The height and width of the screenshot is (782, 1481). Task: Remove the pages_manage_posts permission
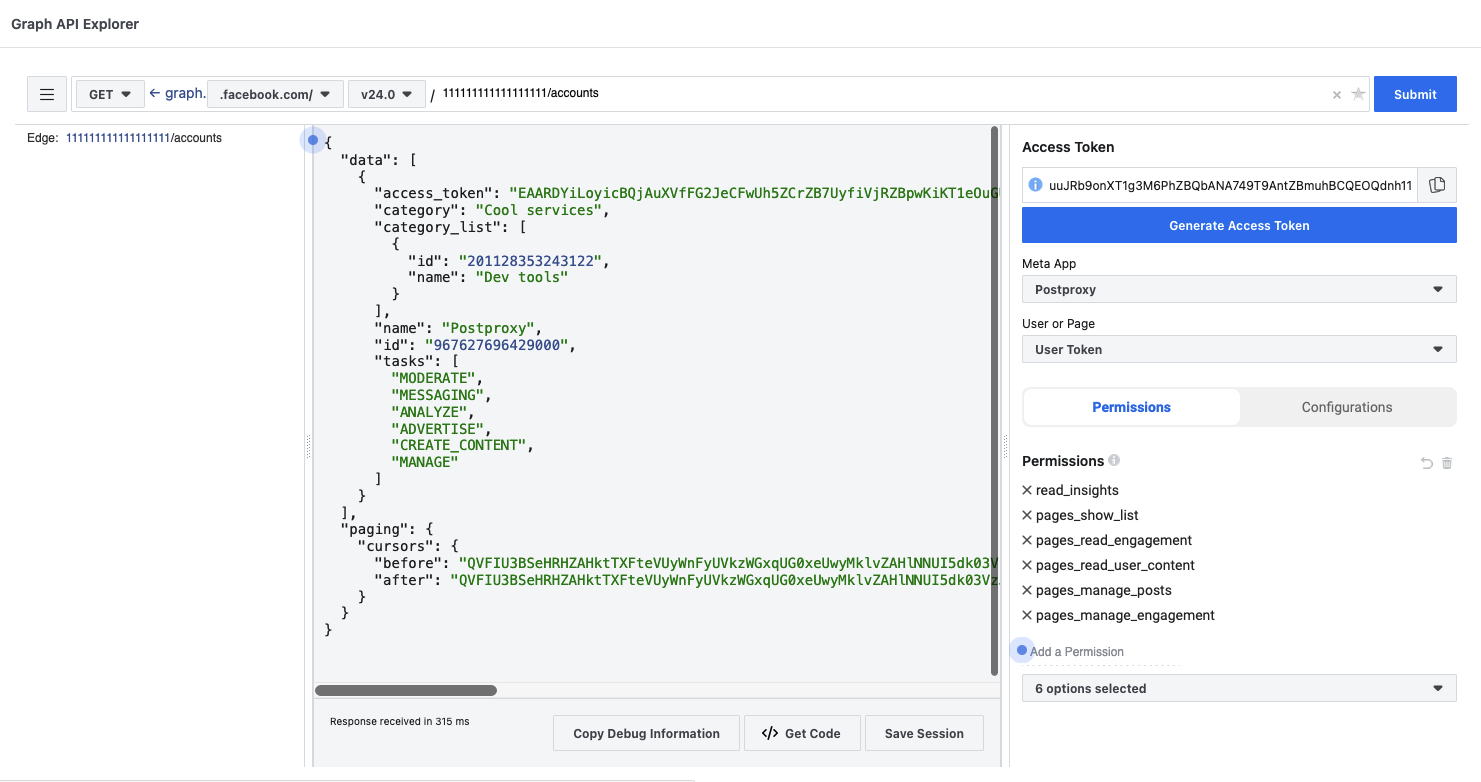point(1026,590)
